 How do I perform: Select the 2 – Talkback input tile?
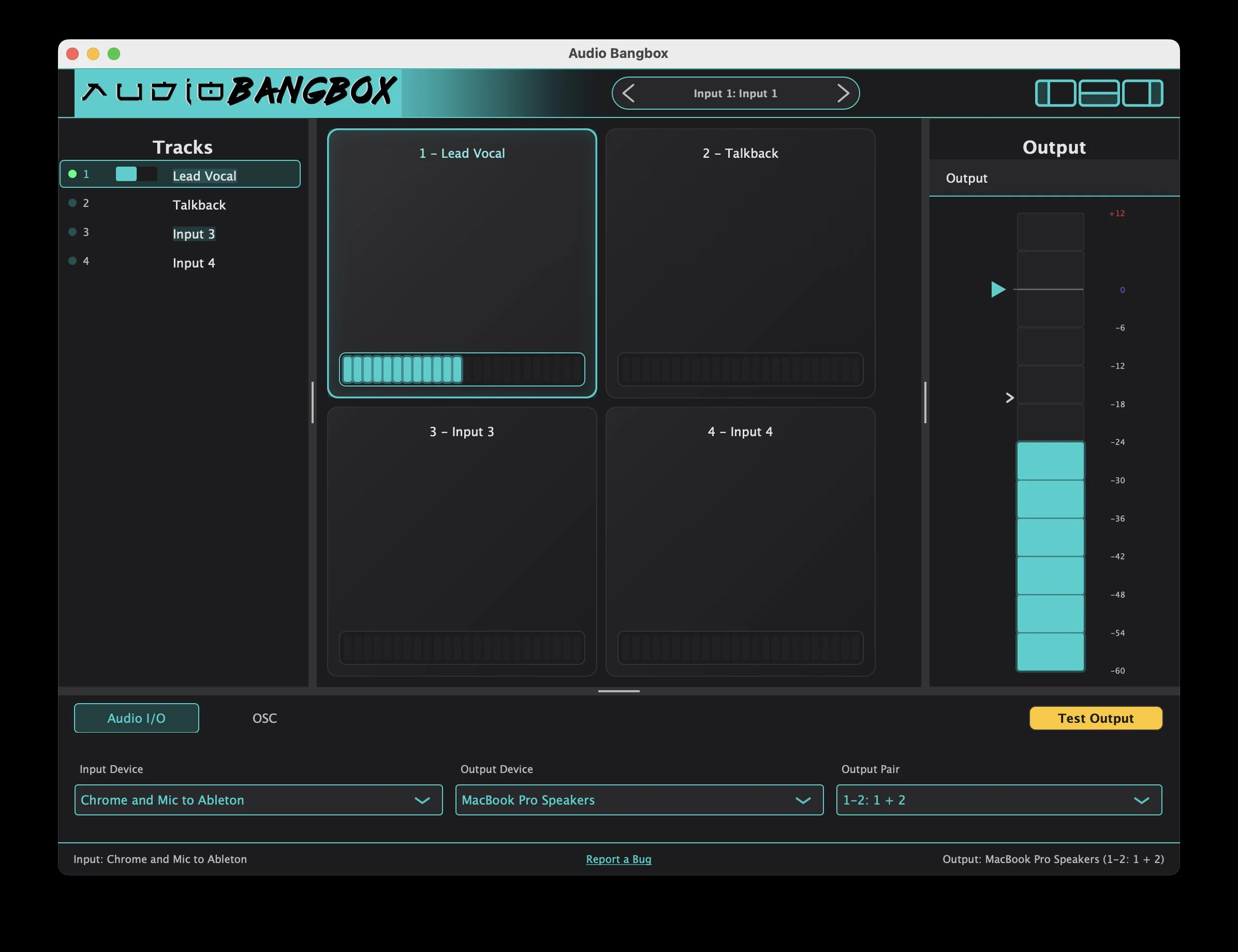(x=740, y=263)
